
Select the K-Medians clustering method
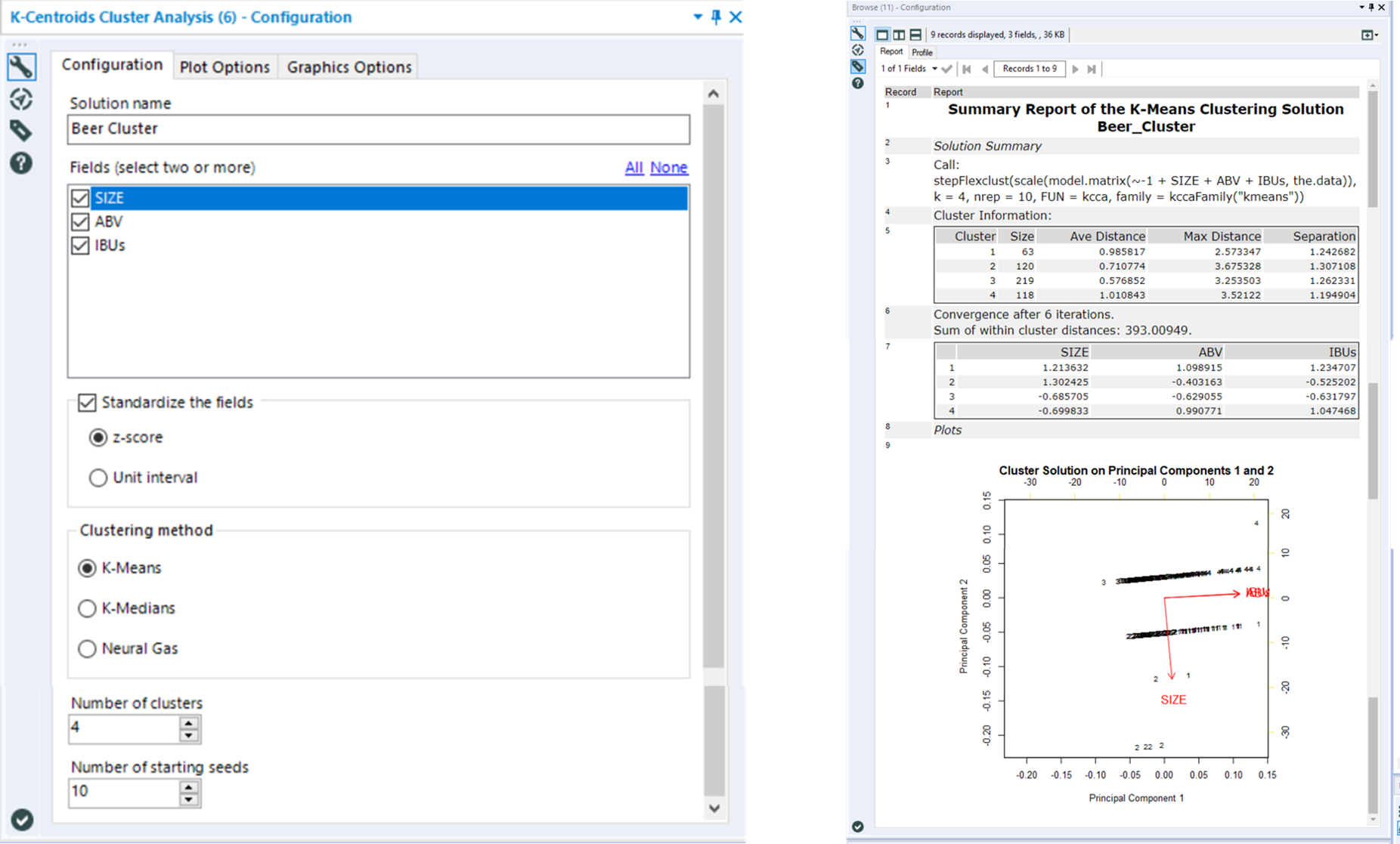(x=87, y=608)
